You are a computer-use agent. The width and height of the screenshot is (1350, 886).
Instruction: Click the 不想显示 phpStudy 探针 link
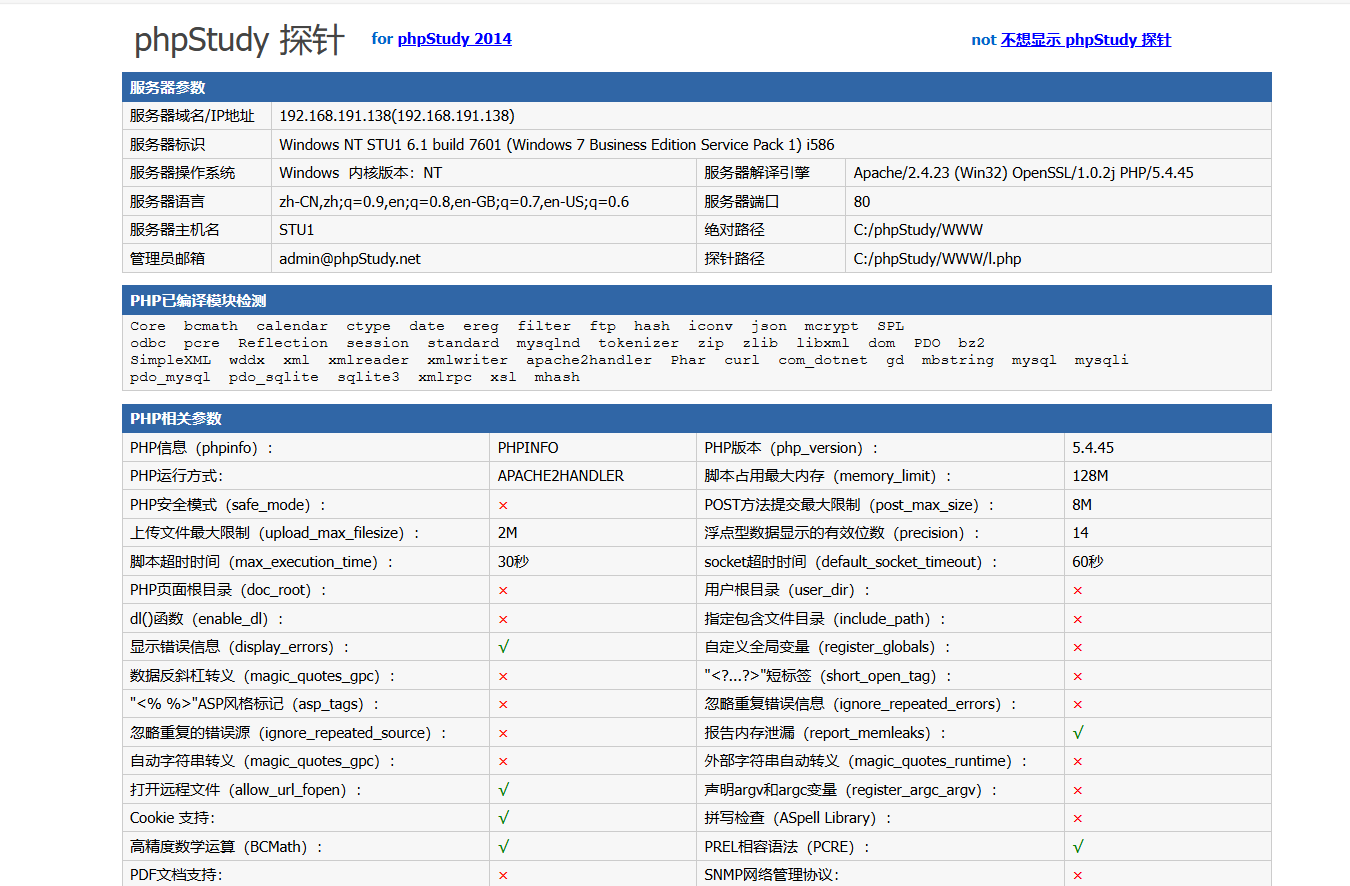coord(1085,40)
